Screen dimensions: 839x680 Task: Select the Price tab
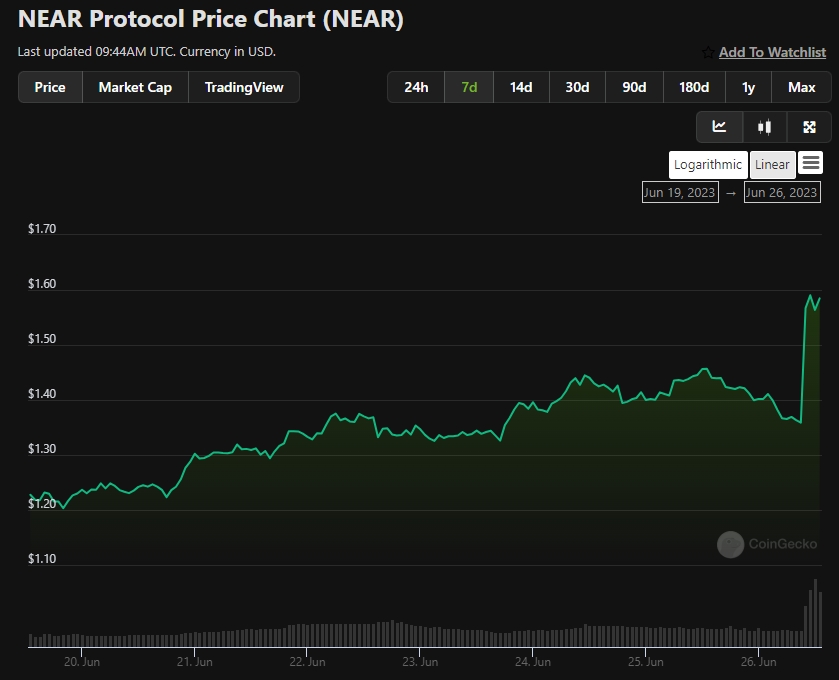point(50,87)
